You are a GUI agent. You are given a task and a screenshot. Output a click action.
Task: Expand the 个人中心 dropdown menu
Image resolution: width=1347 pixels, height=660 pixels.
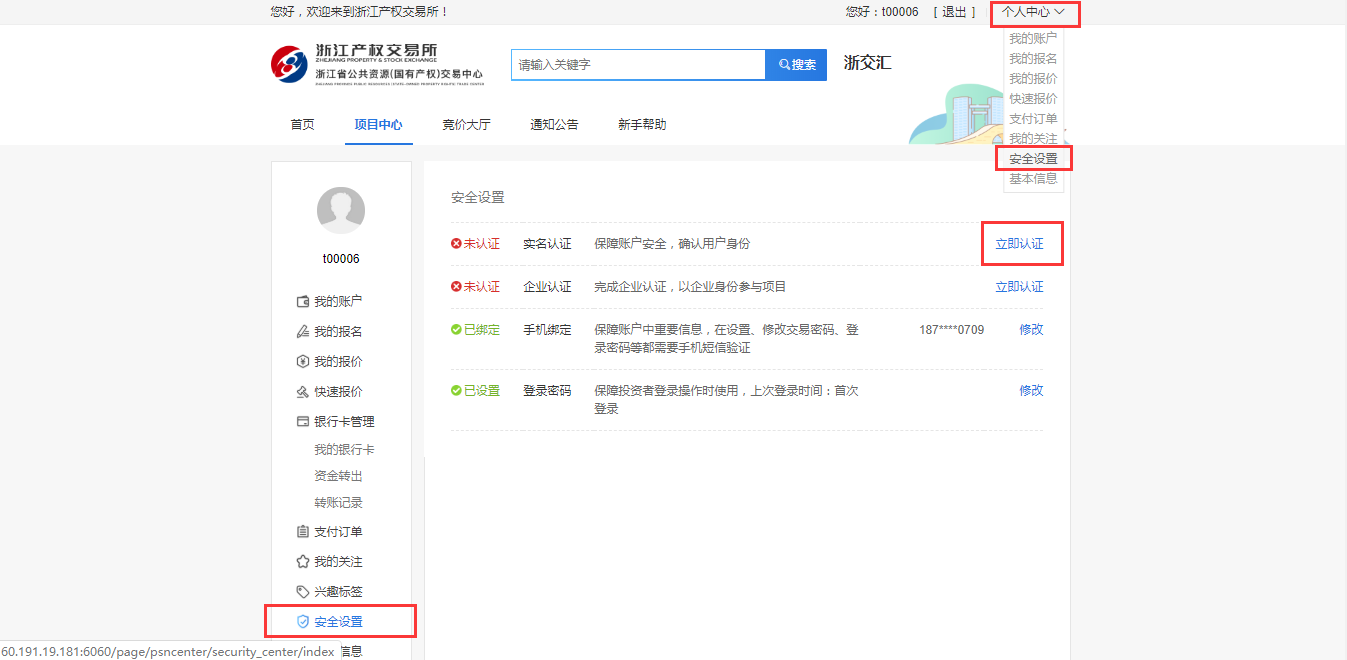coord(1034,12)
